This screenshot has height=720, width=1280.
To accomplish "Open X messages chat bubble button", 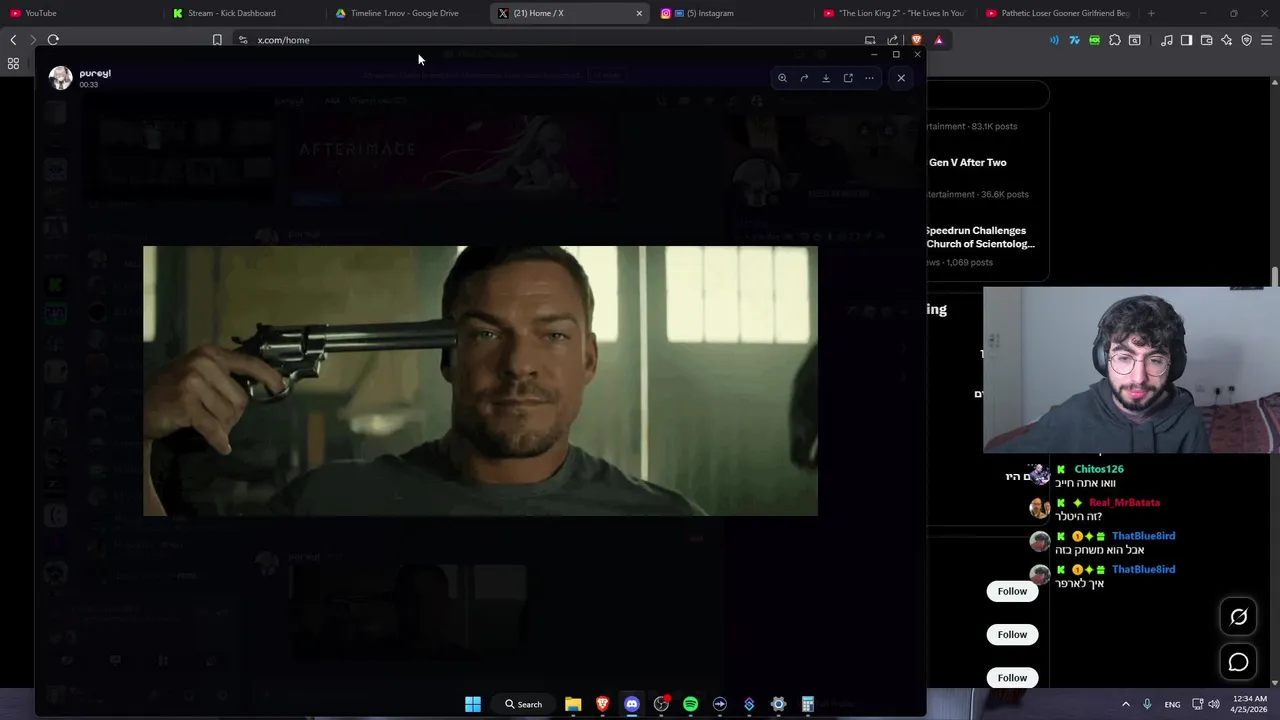I will coord(1238,662).
